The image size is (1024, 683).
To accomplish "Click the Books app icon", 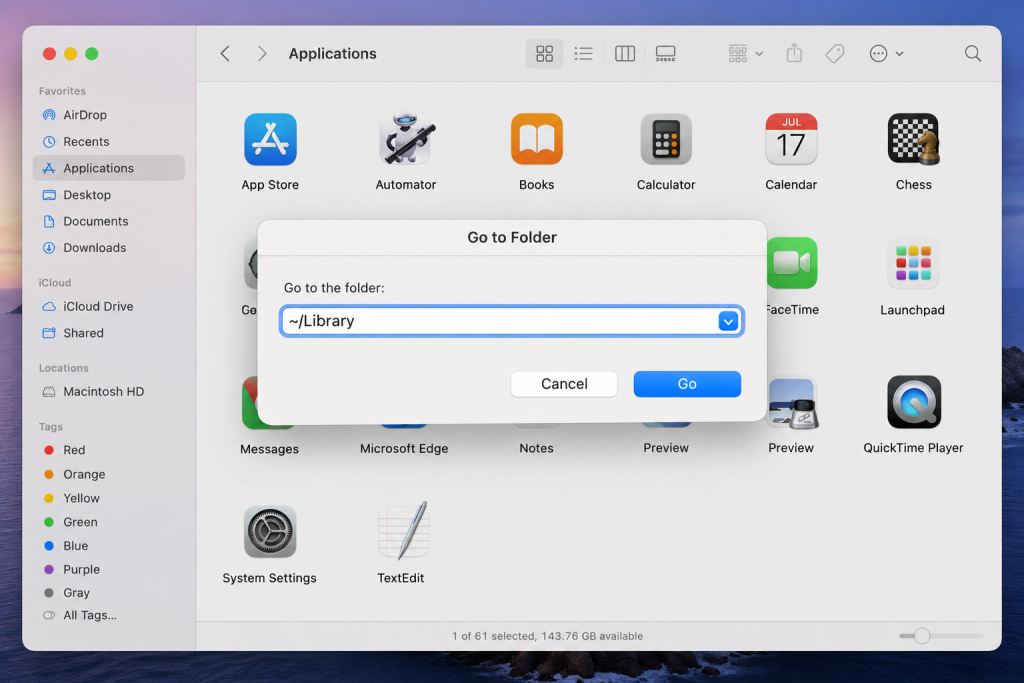I will (x=536, y=139).
